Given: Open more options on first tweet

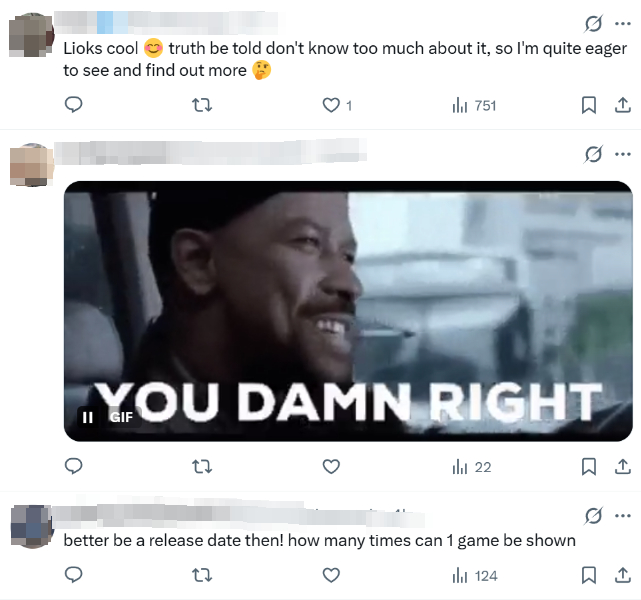Looking at the screenshot, I should coord(623,24).
